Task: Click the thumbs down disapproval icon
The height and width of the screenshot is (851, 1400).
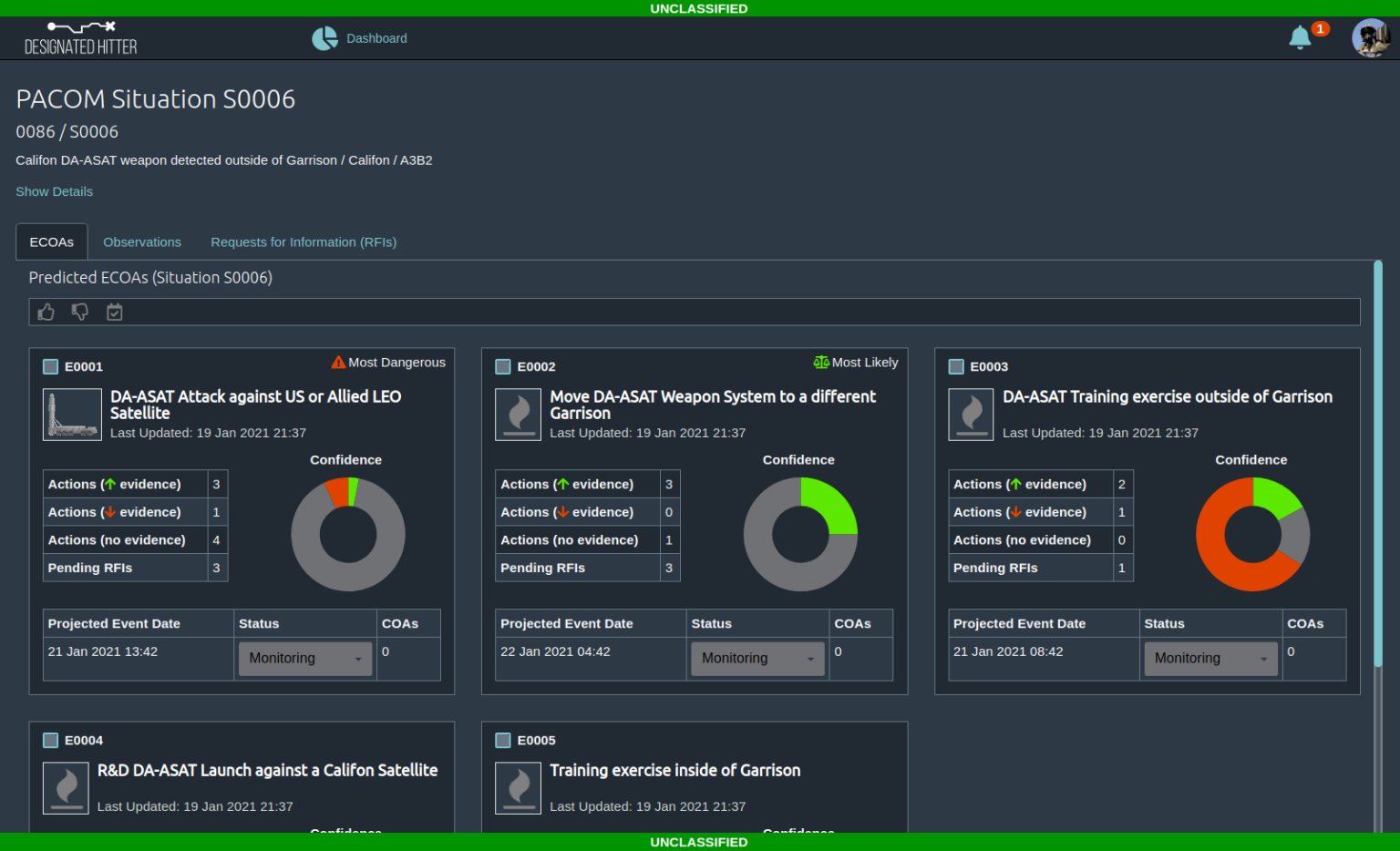Action: coord(80,312)
